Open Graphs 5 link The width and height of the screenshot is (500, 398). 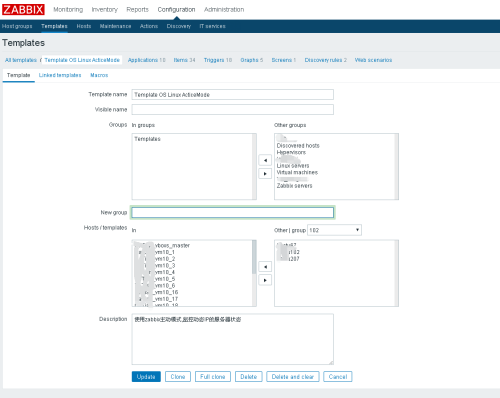pyautogui.click(x=252, y=60)
